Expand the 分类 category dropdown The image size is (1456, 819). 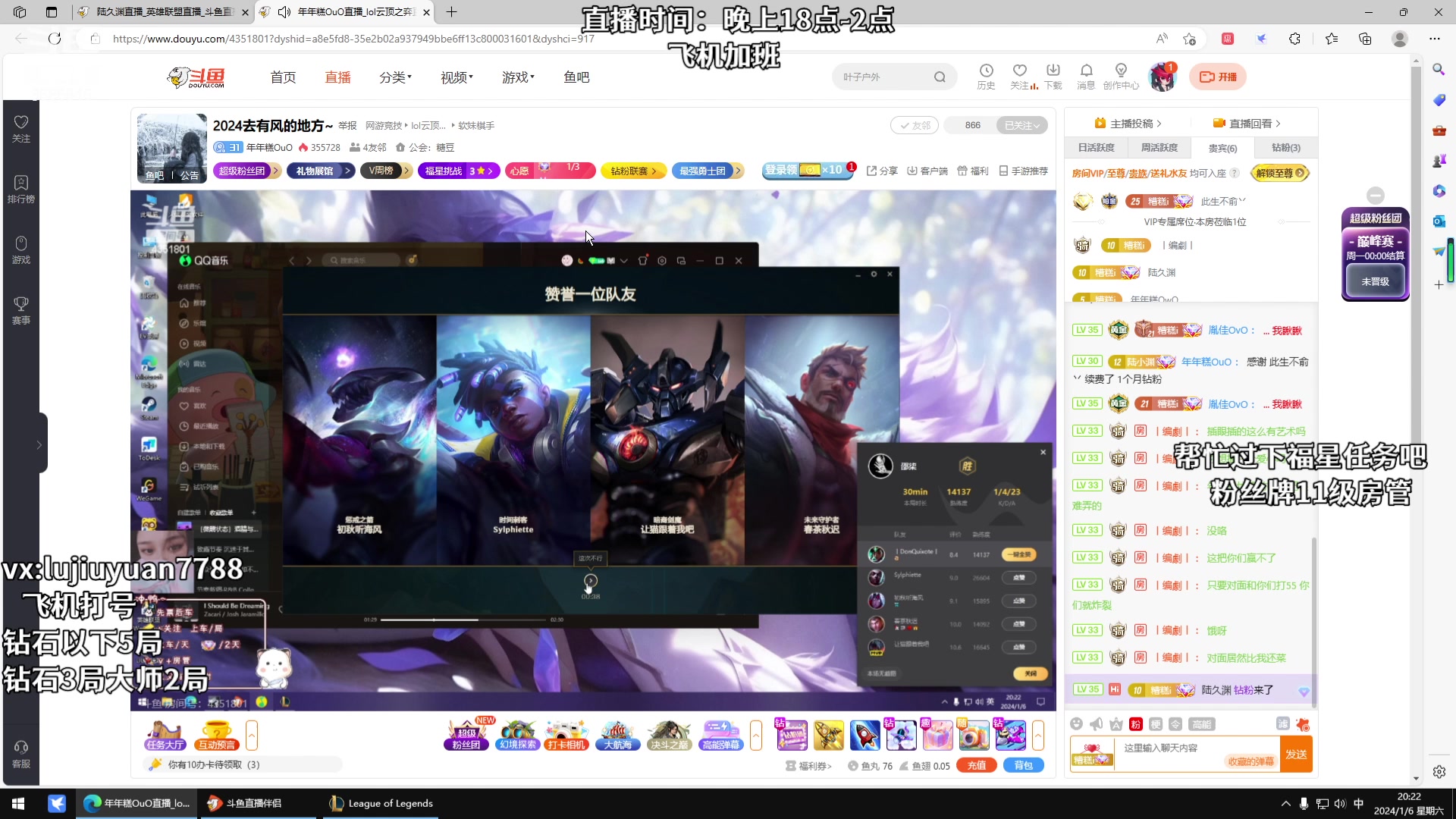(x=395, y=77)
